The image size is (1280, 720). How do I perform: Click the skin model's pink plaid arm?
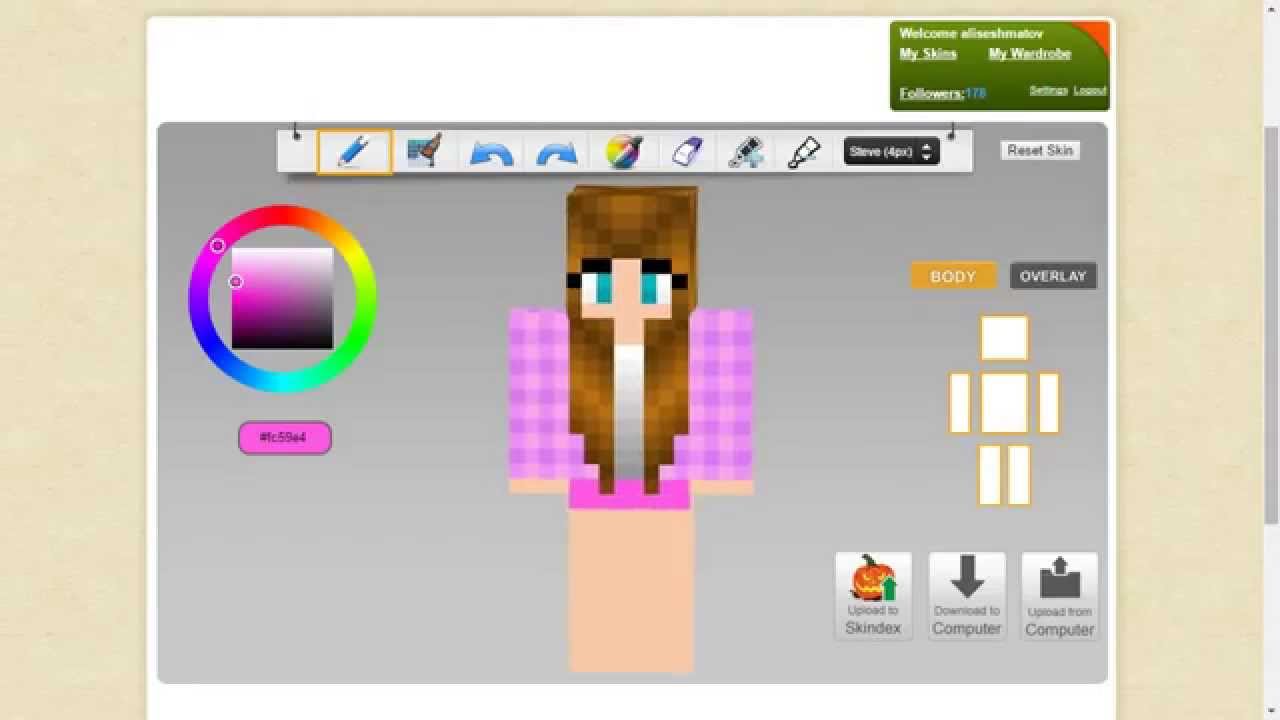pos(539,393)
